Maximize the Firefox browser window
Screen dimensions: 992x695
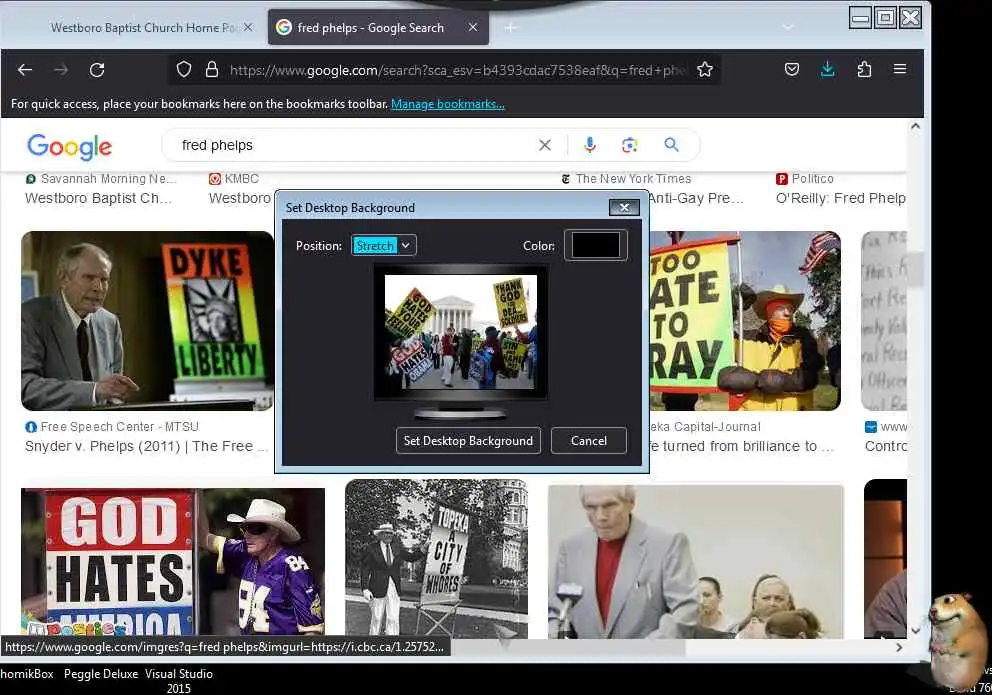pos(885,18)
